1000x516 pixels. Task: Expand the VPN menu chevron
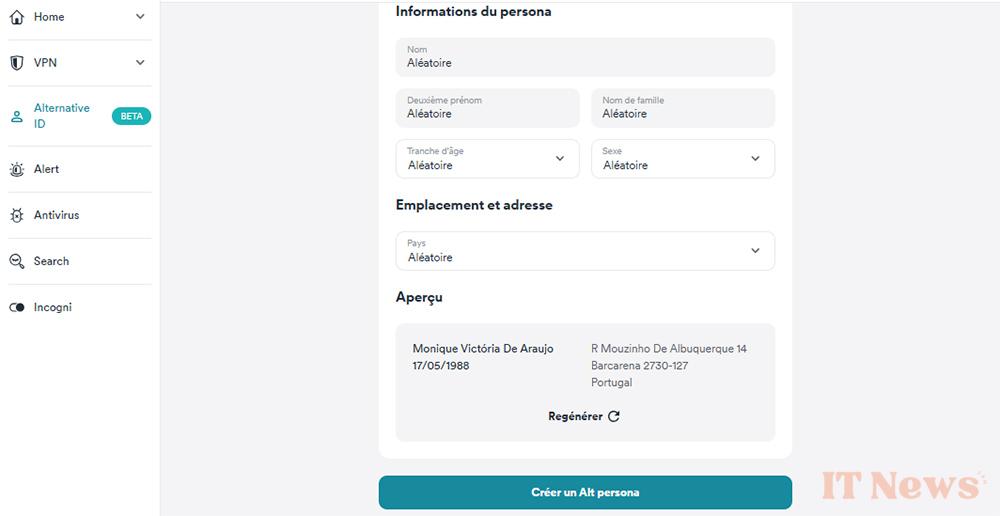coord(140,63)
